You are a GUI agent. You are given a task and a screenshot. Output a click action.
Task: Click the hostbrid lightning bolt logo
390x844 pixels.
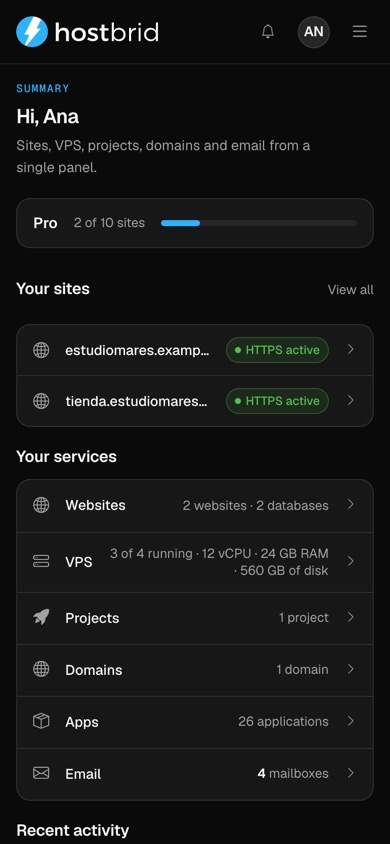click(32, 31)
